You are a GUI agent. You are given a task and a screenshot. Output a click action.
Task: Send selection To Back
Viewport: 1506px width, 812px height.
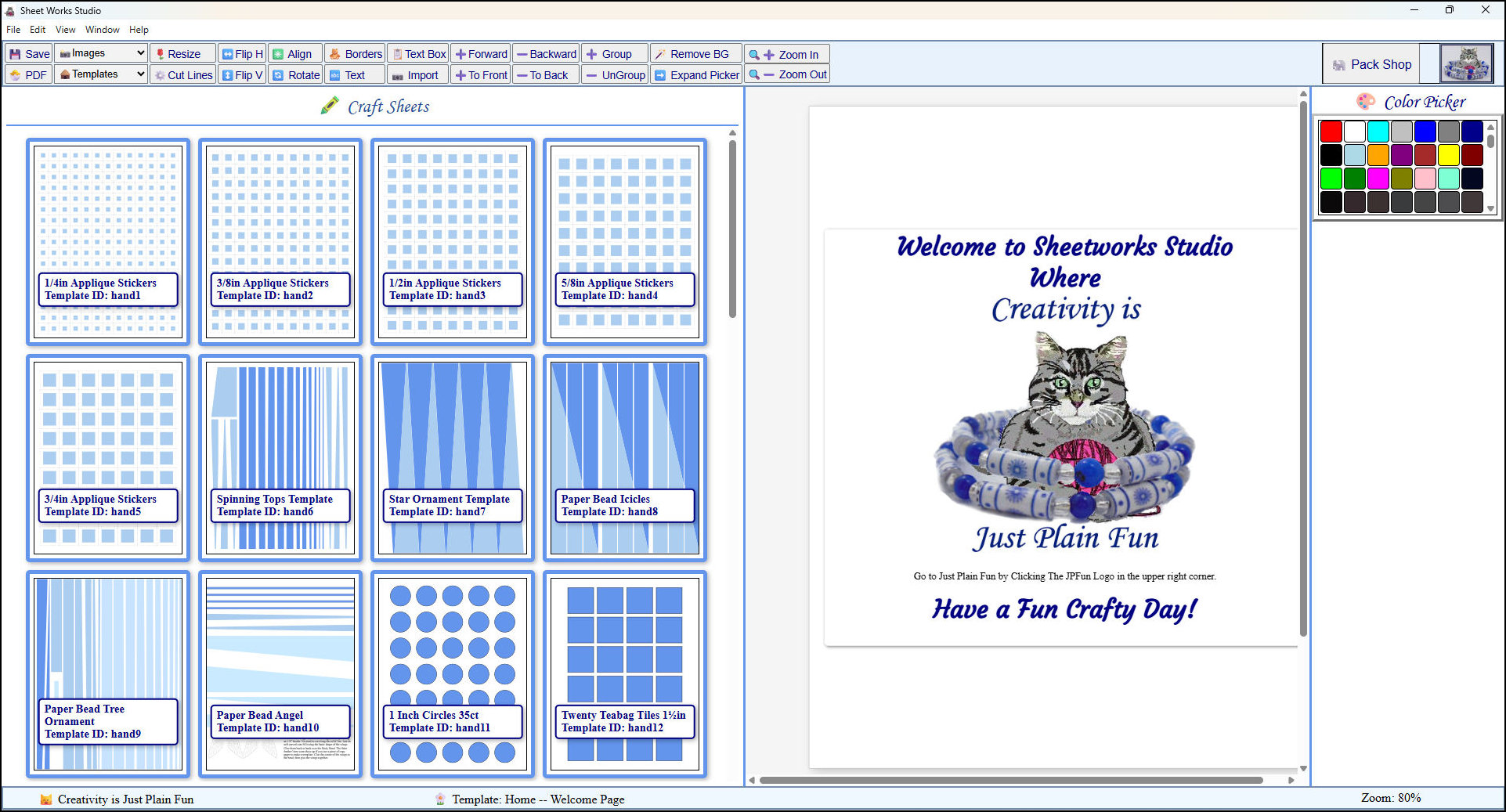[545, 74]
